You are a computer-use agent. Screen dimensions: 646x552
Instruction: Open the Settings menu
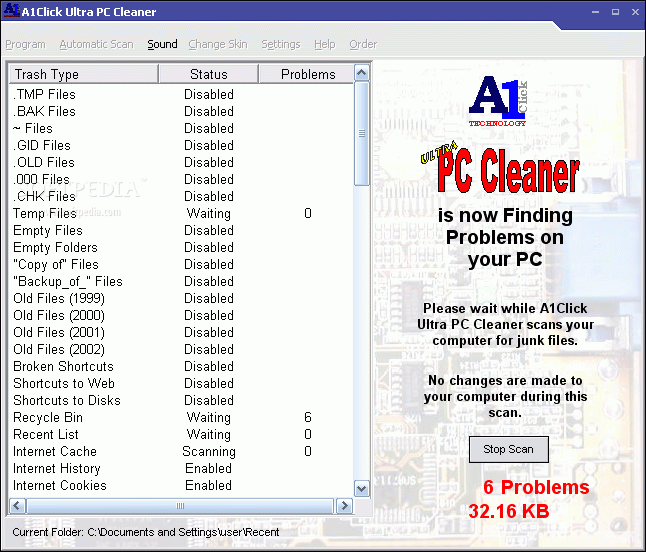click(x=281, y=44)
